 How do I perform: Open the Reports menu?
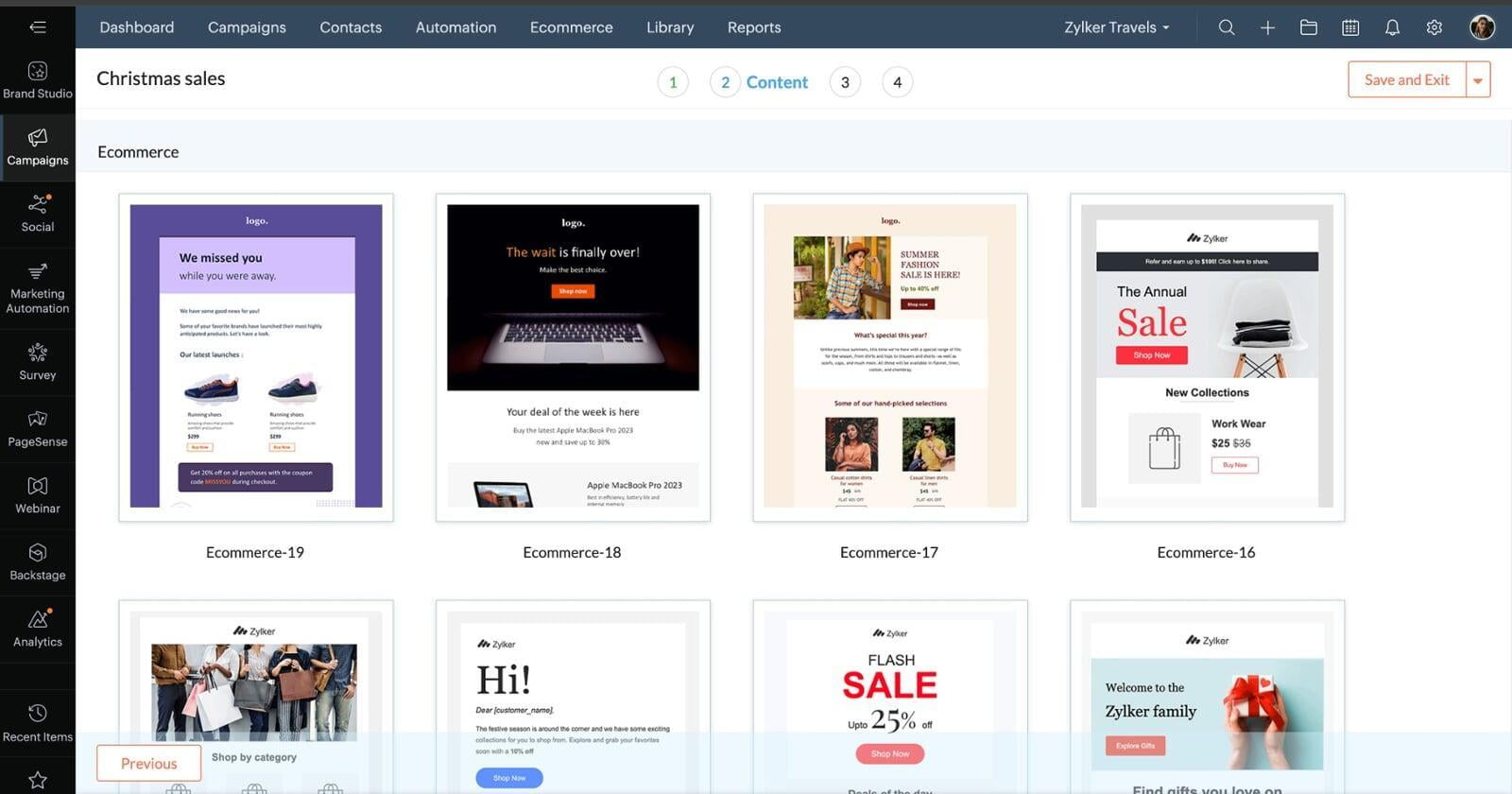754,27
